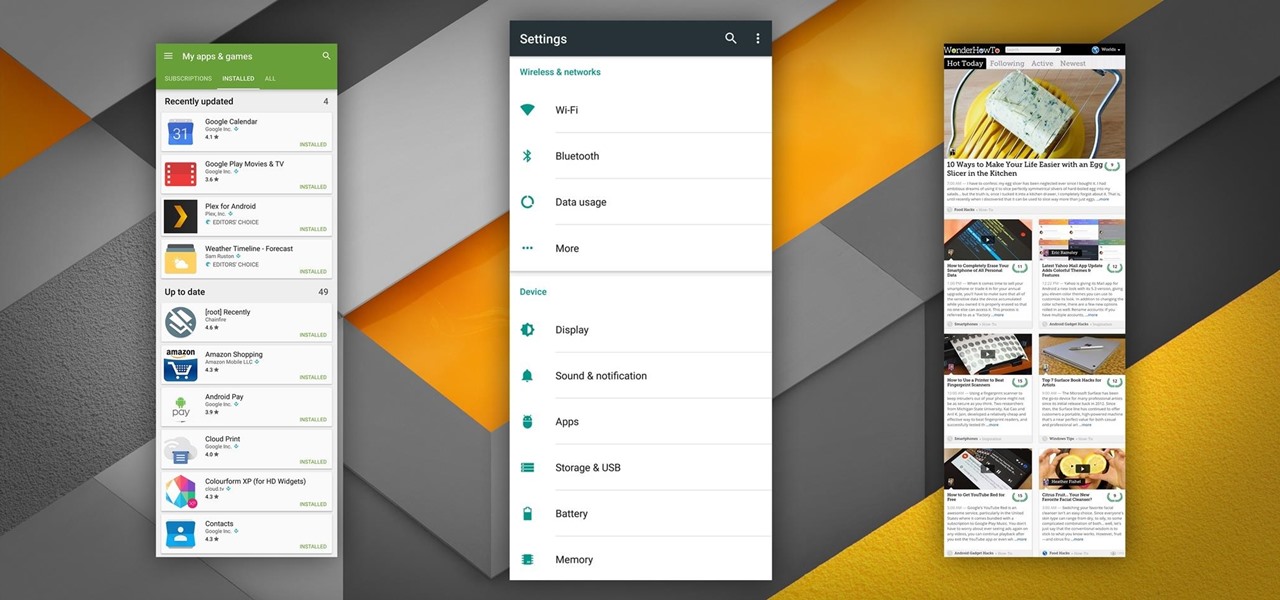Click the 'Amazon Shopping' app title

[x=234, y=354]
